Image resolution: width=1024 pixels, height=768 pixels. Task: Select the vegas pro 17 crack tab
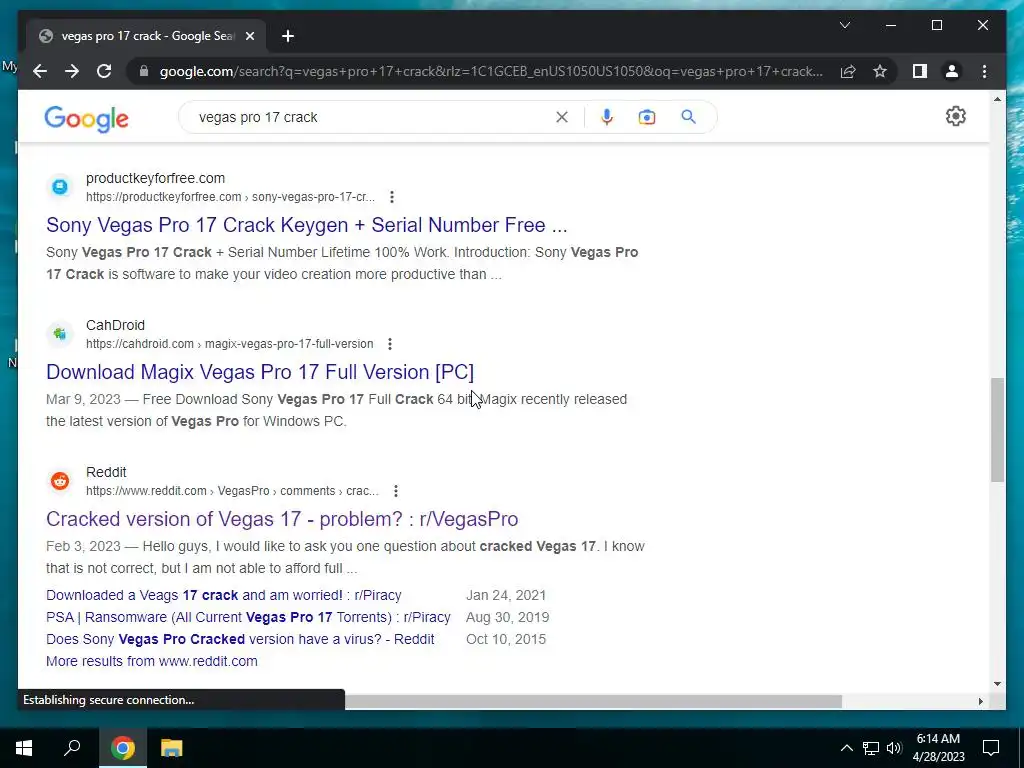tap(147, 36)
